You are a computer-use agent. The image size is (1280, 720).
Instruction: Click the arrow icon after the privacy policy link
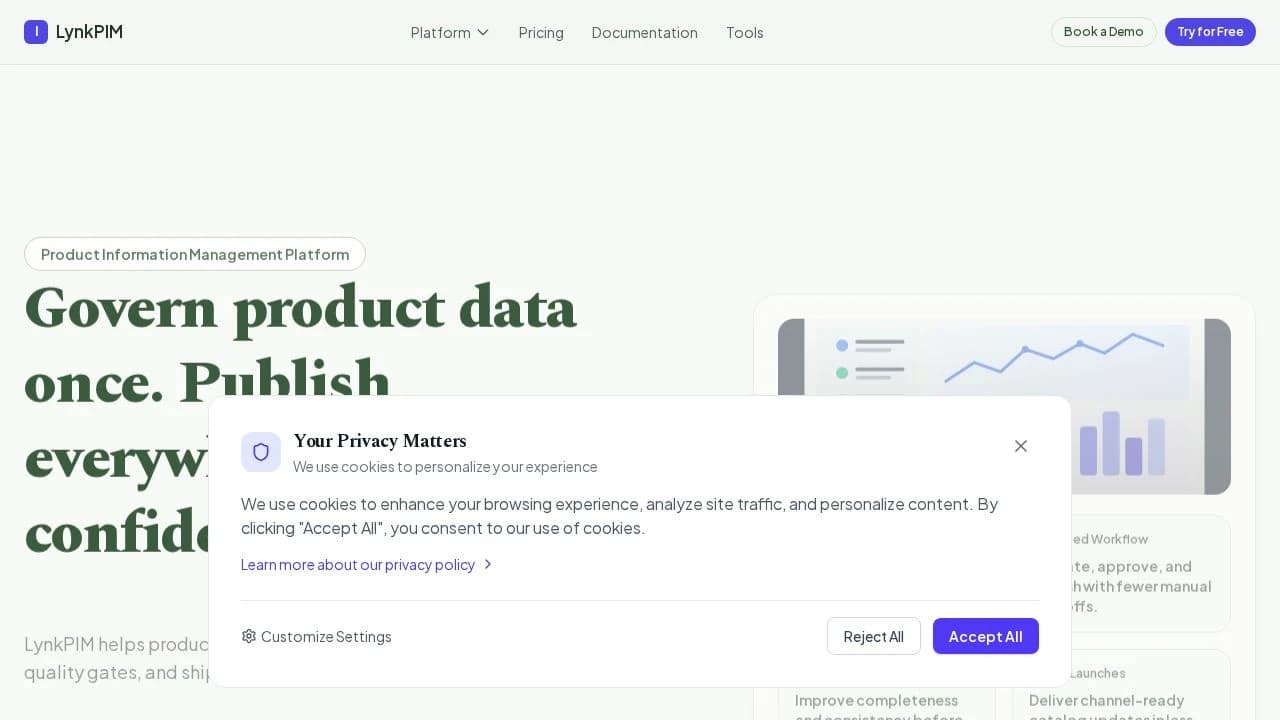click(x=488, y=565)
